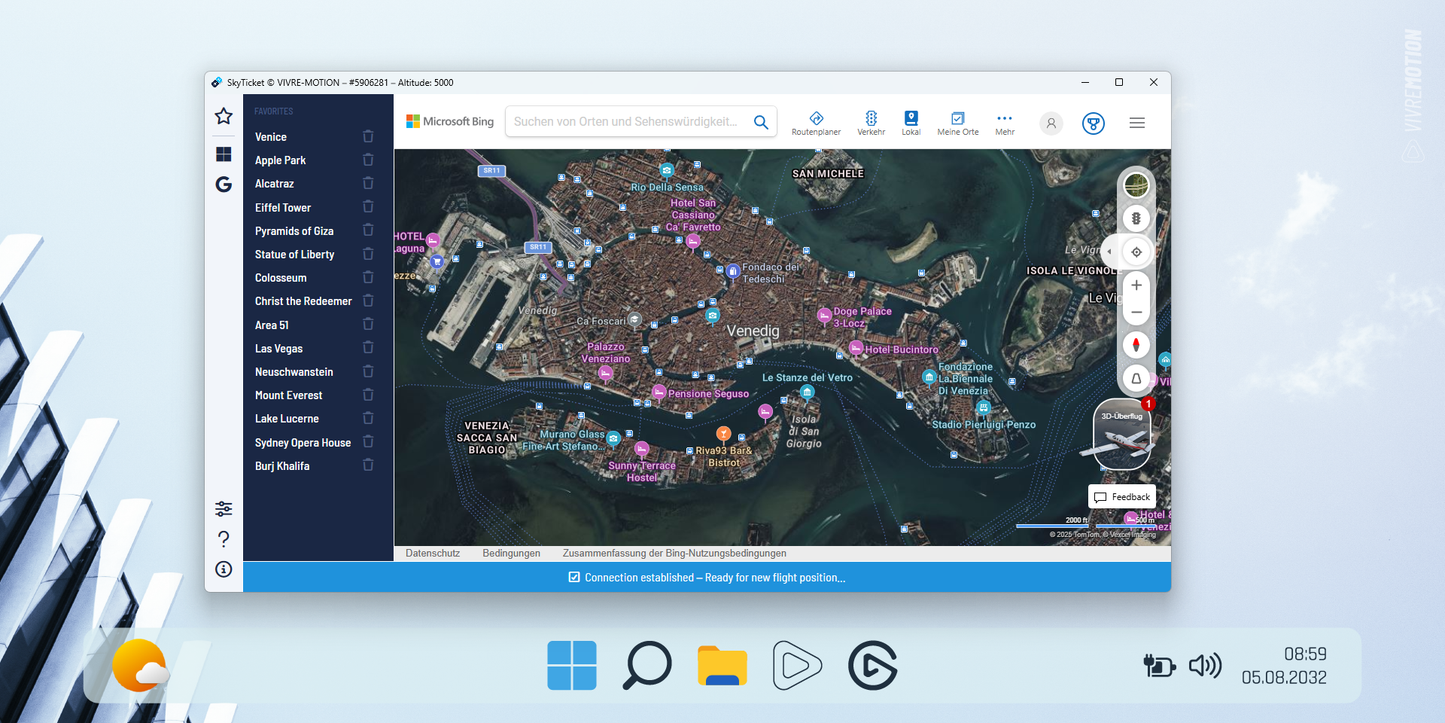Image resolution: width=1445 pixels, height=723 pixels.
Task: Open the hamburger navigation menu
Action: point(1136,122)
